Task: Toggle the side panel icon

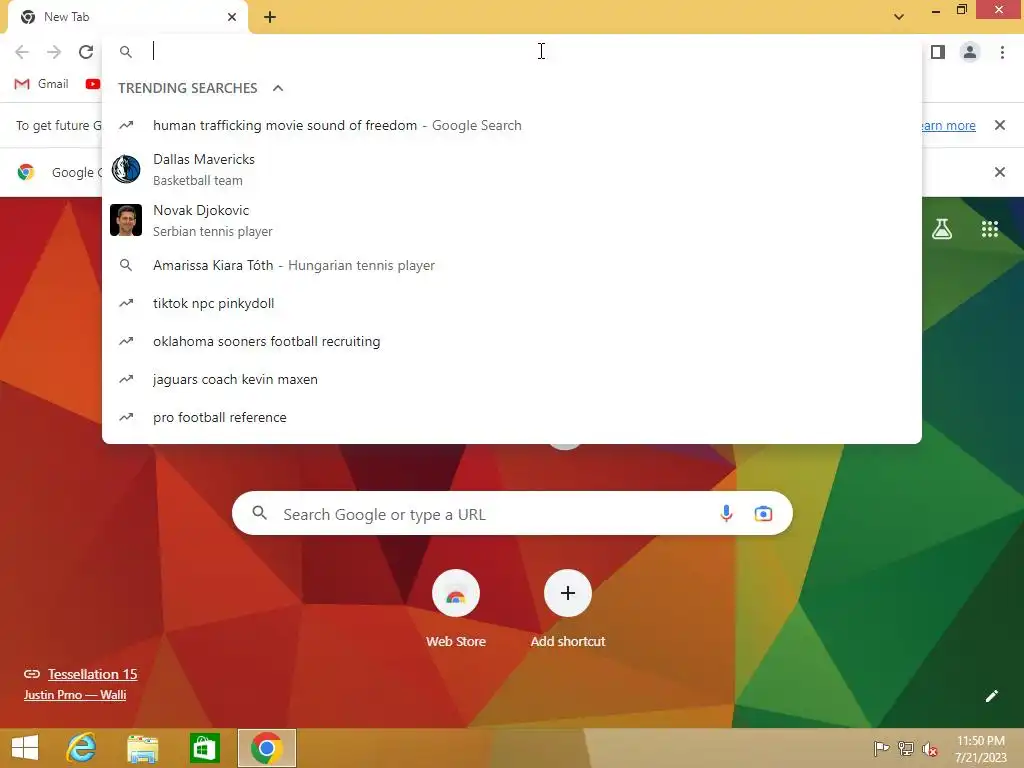Action: point(938,52)
